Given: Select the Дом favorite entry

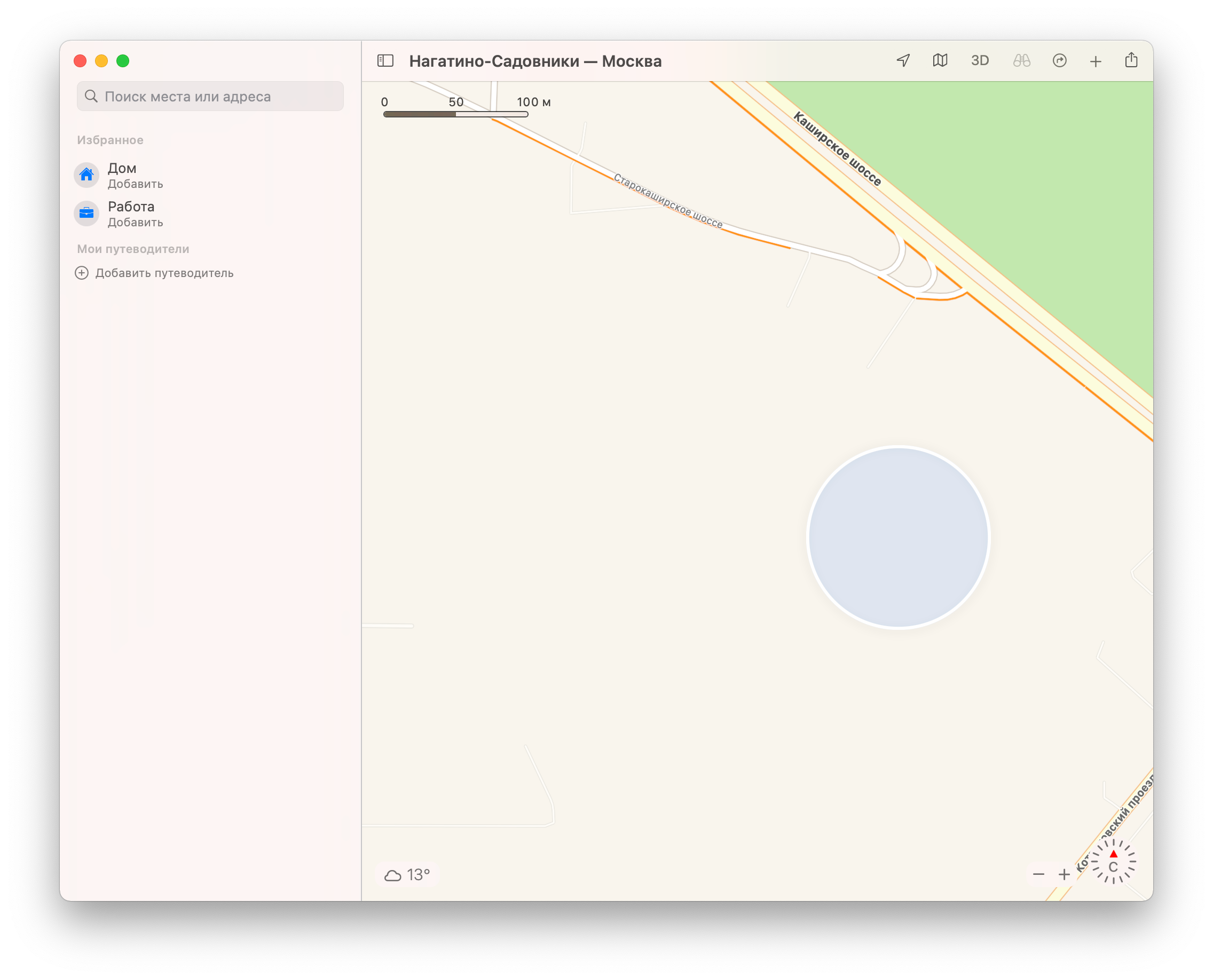Looking at the screenshot, I should click(x=209, y=175).
